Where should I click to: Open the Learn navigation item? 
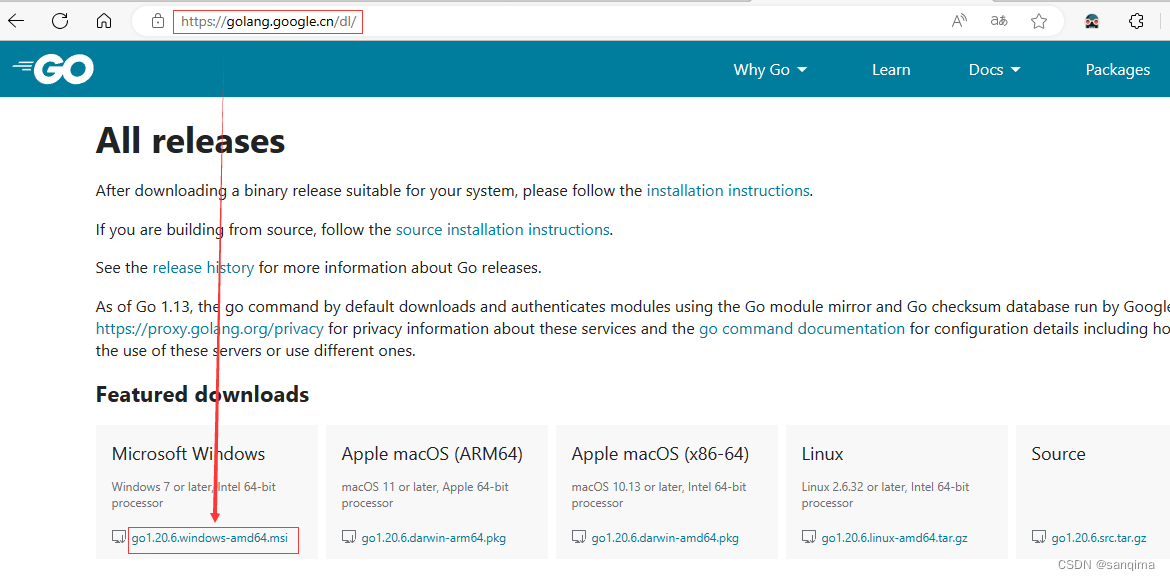(891, 69)
